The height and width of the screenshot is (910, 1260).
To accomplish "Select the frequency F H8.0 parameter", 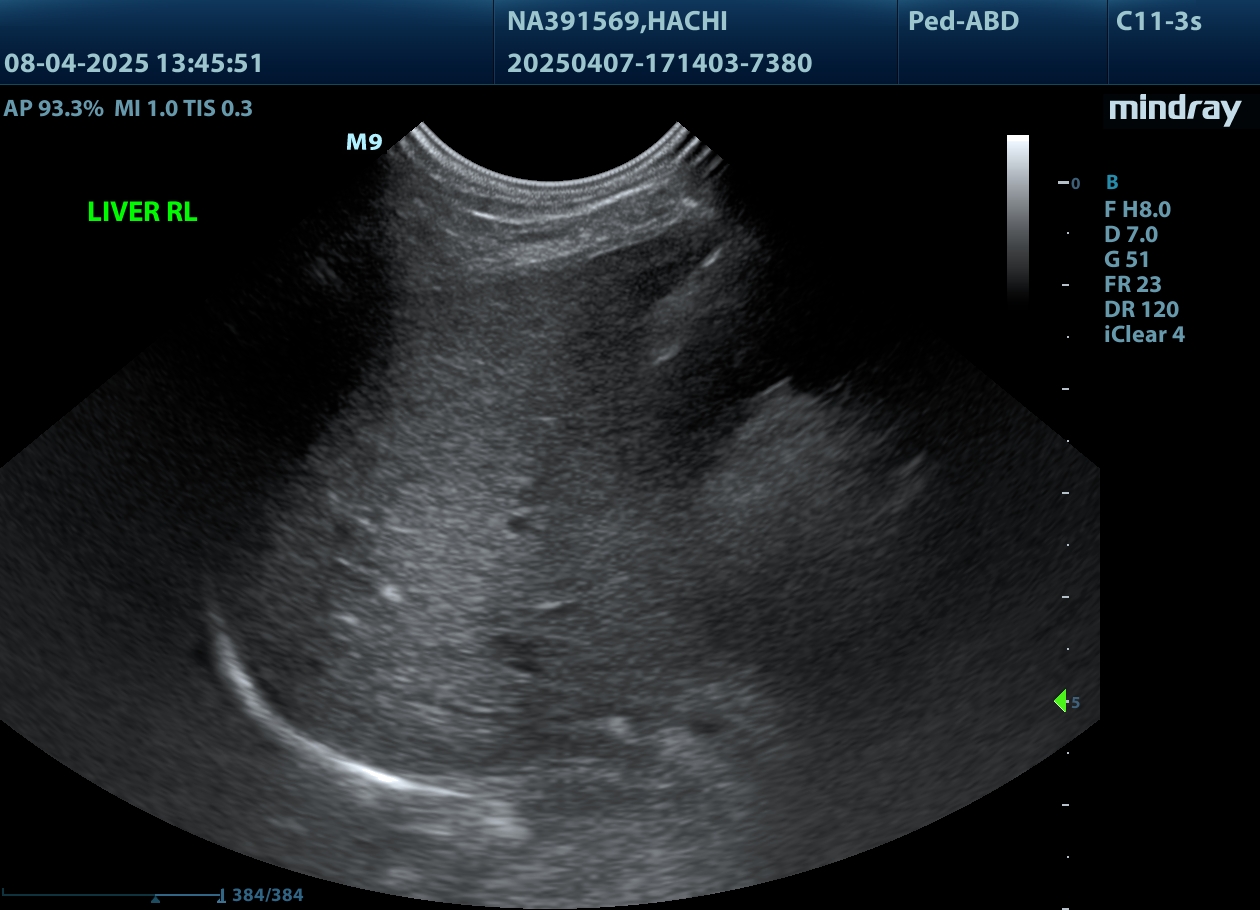I will coord(1137,209).
